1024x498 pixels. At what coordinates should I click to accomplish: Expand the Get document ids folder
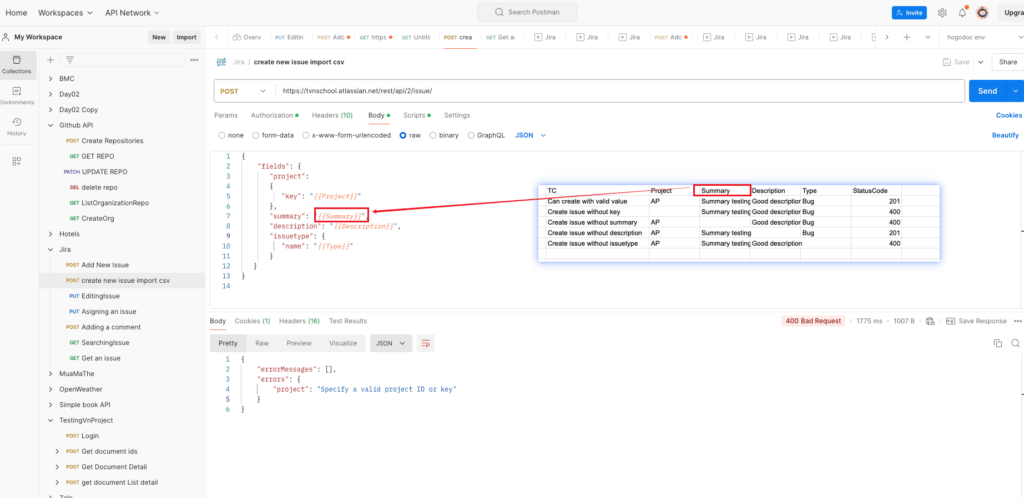(59, 451)
